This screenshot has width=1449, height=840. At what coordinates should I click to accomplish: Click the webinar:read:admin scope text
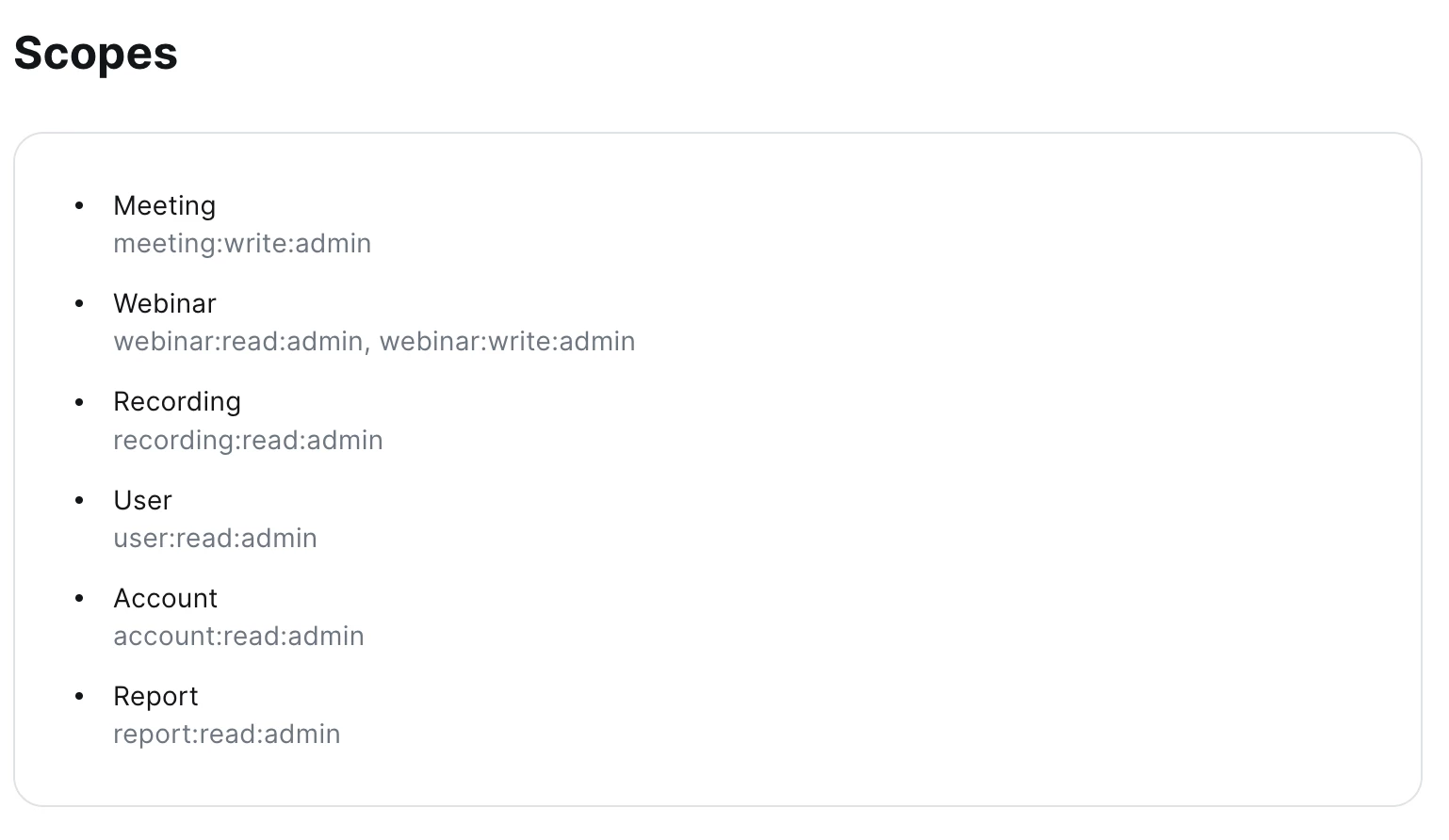click(x=237, y=342)
